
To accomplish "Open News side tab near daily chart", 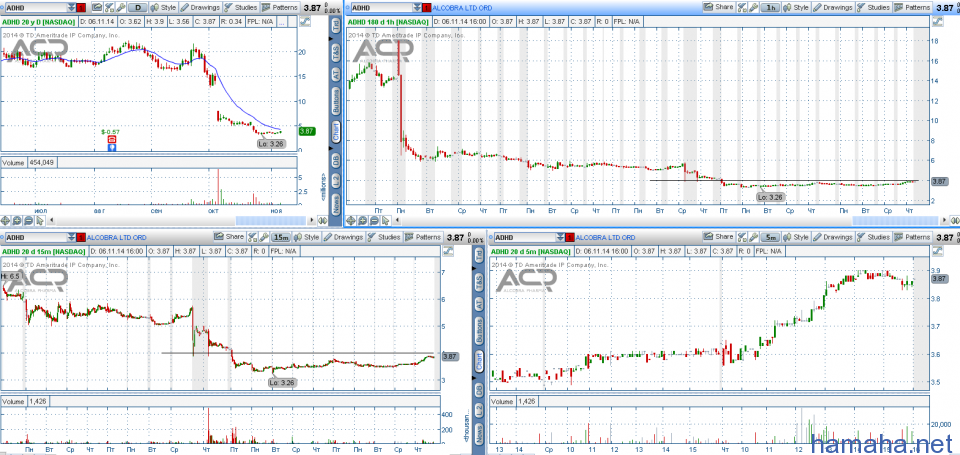I will point(336,204).
